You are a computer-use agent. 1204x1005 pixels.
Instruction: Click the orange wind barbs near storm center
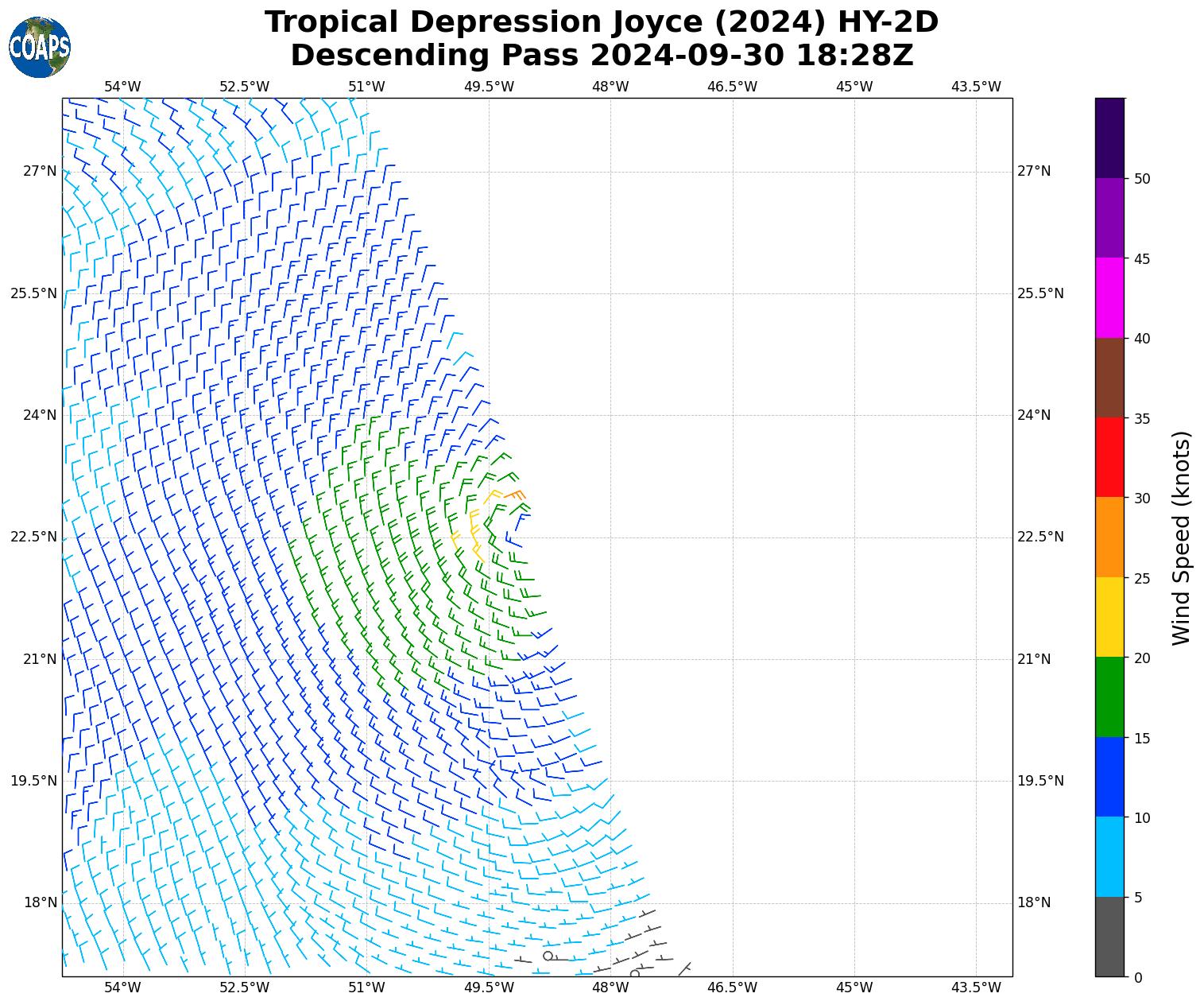[515, 495]
